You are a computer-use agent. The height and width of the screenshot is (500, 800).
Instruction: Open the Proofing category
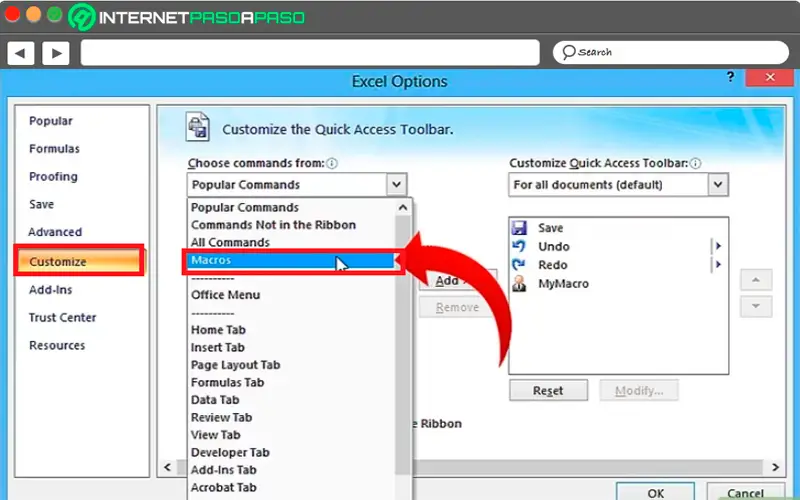point(53,177)
